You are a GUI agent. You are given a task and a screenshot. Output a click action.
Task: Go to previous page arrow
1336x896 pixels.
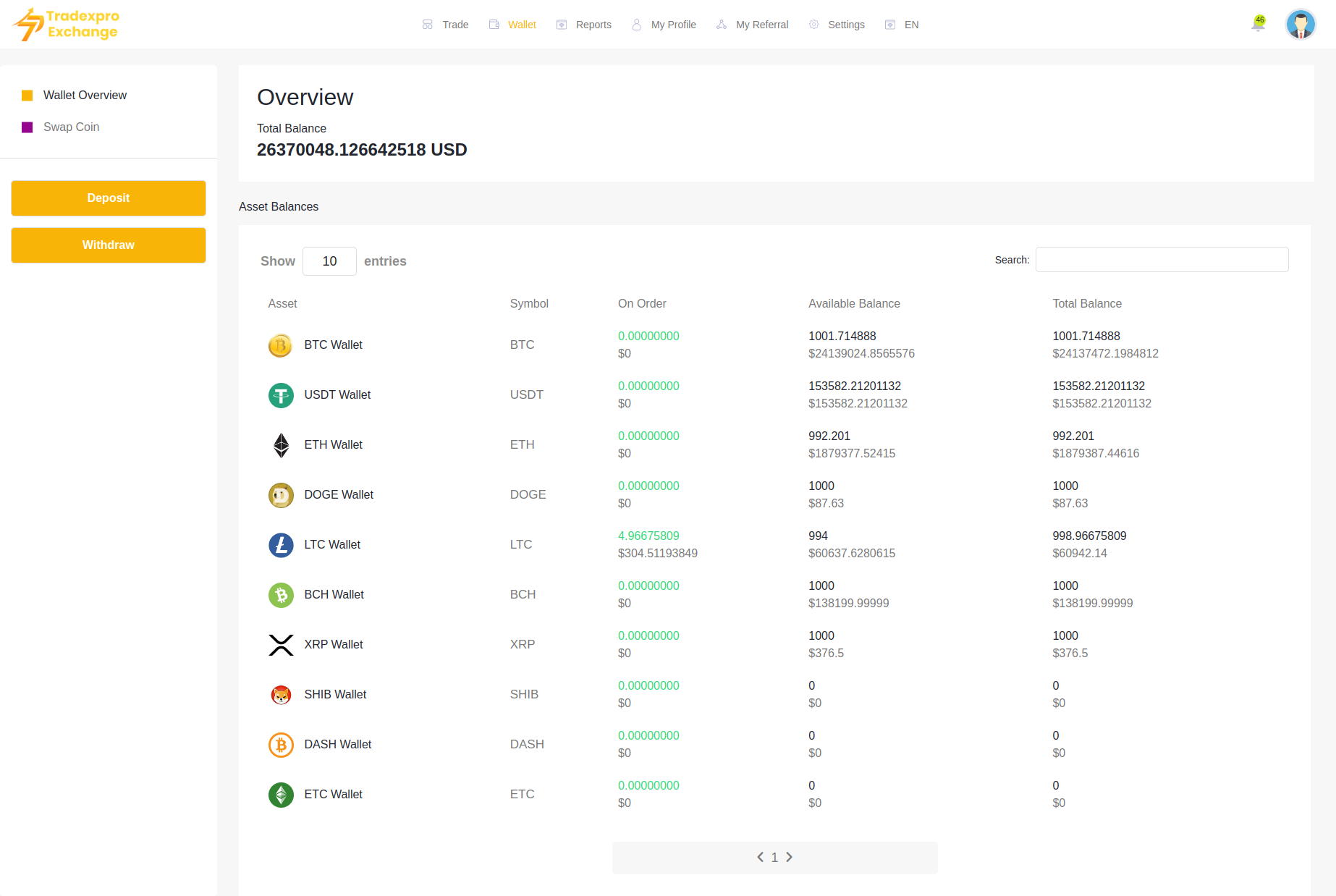[760, 857]
